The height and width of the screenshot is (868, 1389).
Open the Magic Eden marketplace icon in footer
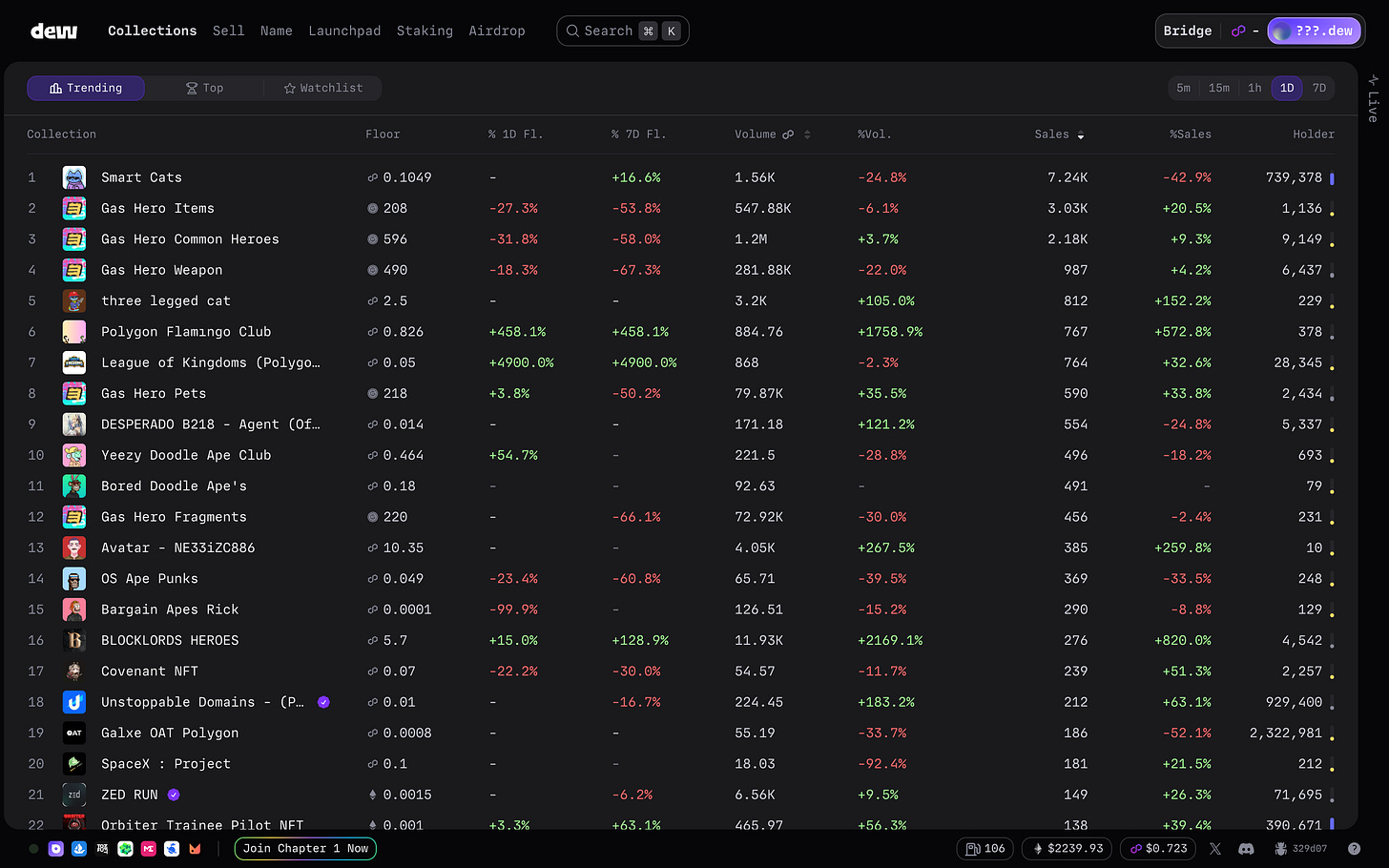click(149, 849)
